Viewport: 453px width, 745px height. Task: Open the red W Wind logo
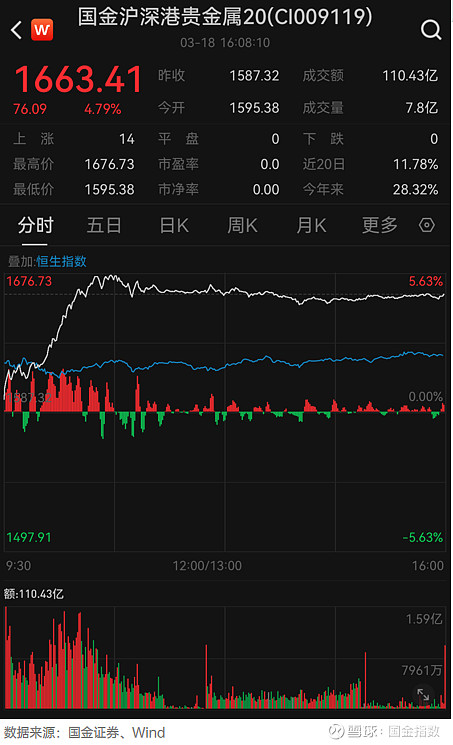[42, 30]
